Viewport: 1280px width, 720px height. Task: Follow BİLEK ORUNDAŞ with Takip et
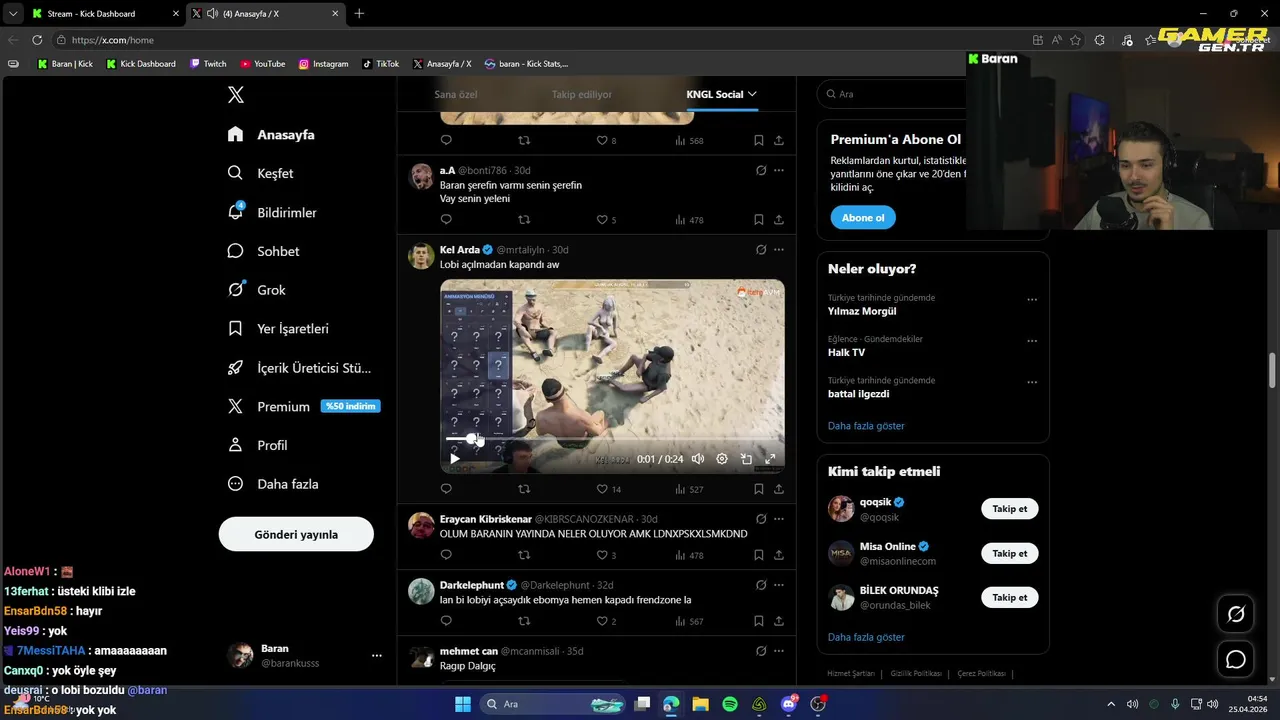tap(1010, 597)
